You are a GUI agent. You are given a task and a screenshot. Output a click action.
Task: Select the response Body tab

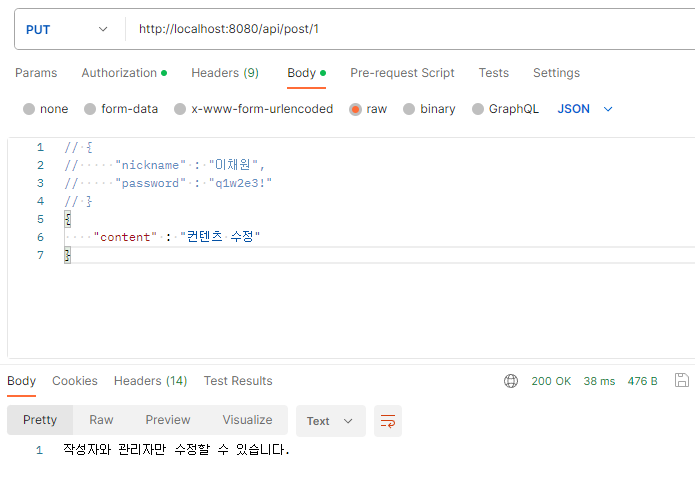point(21,381)
